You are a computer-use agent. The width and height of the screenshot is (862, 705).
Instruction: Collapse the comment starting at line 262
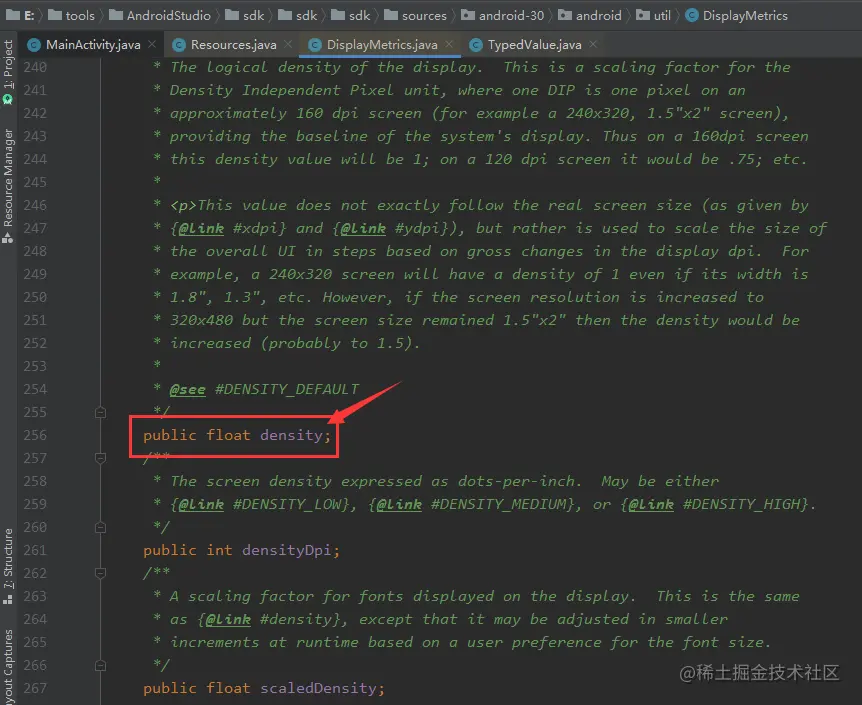[x=100, y=573]
